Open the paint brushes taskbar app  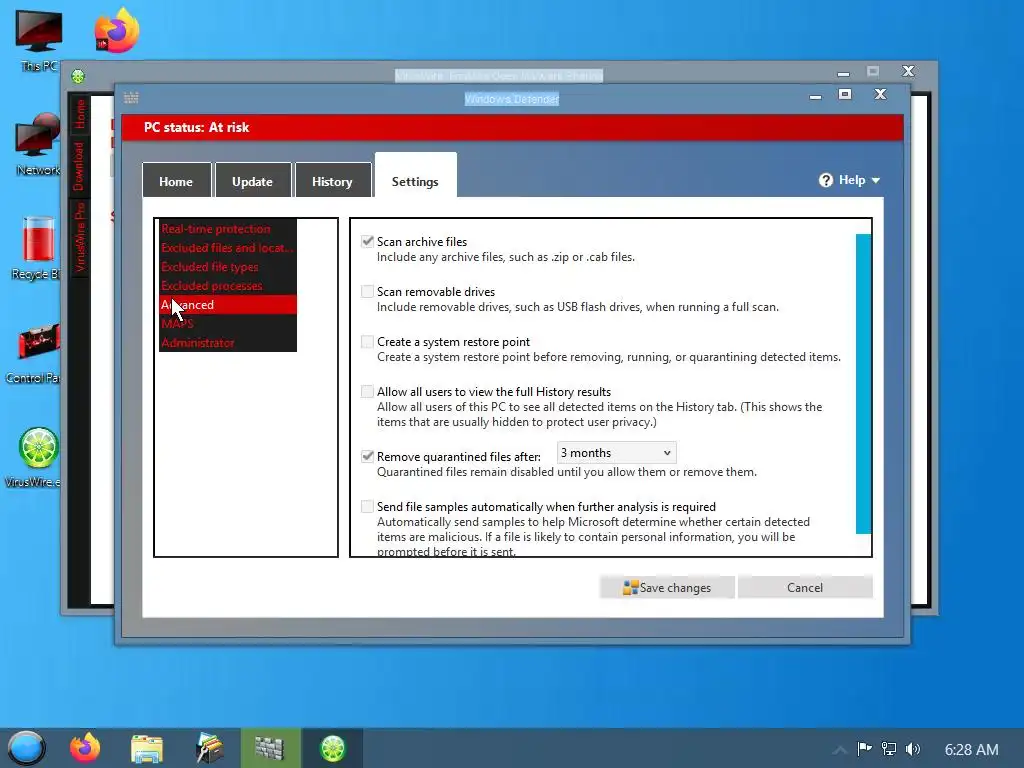pos(209,748)
